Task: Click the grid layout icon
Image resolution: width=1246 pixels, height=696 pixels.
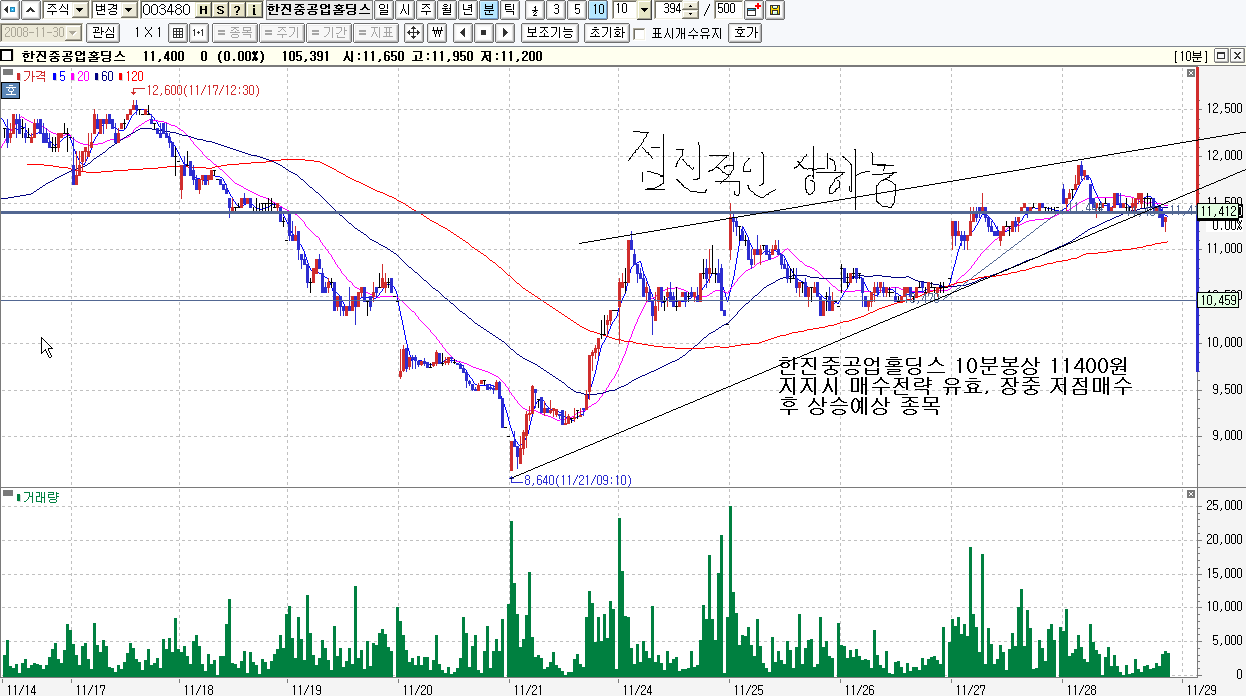Action: coord(178,33)
